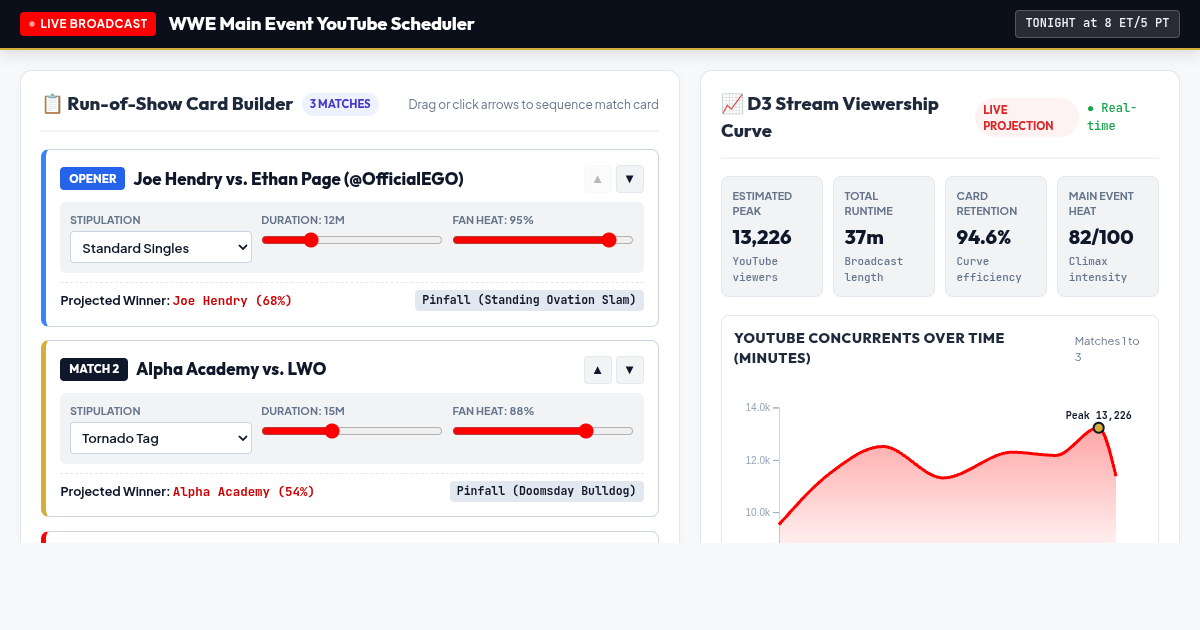
Task: Click the TONIGHT at 8 ET/5 PT badge
Action: tap(1097, 24)
